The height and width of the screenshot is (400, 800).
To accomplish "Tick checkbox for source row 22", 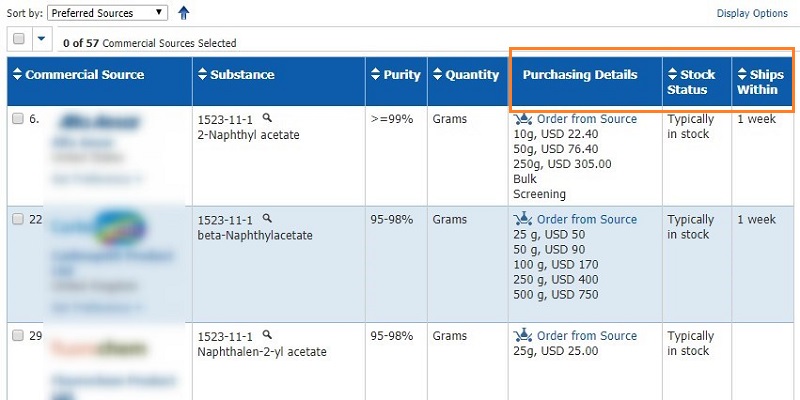I will pos(17,219).
